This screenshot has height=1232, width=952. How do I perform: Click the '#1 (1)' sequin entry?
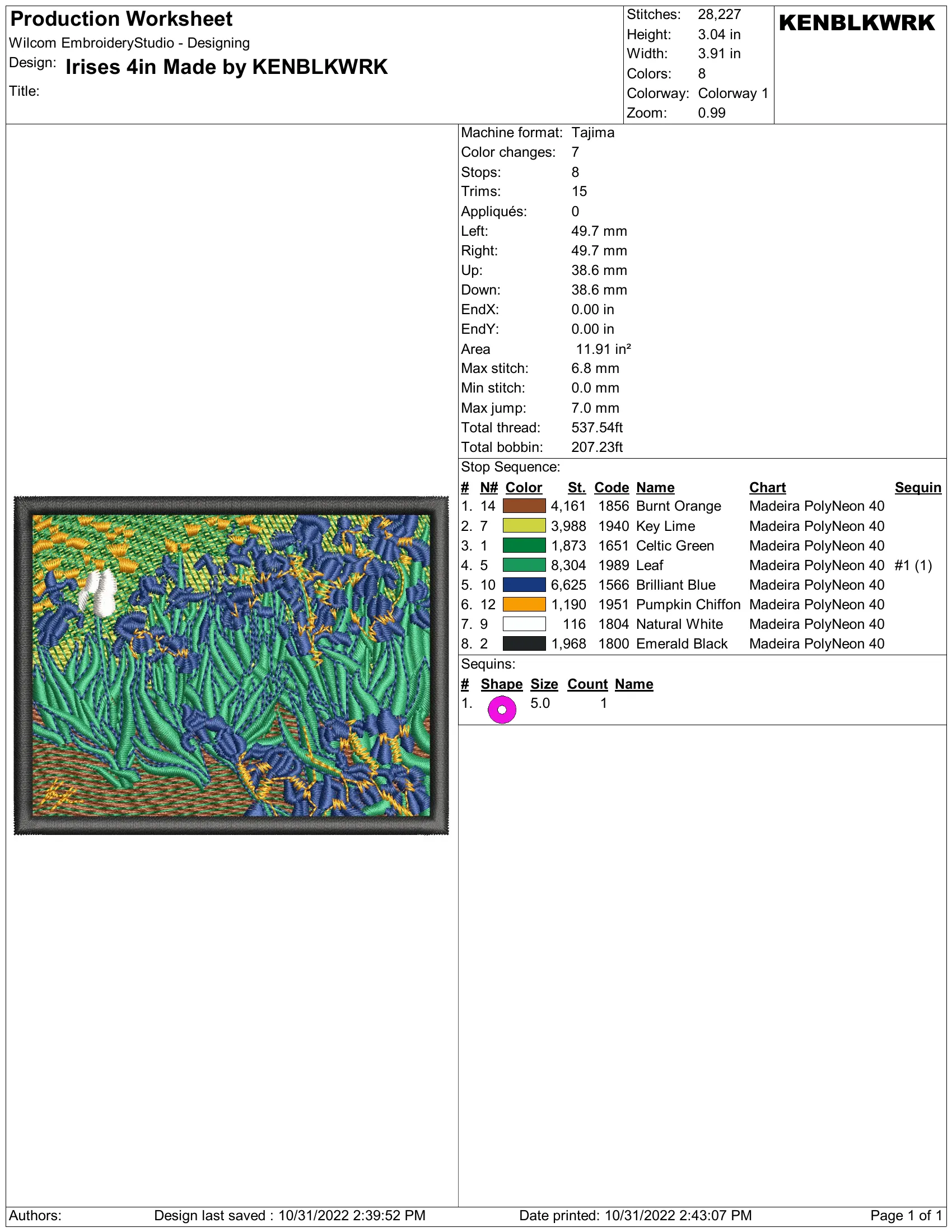[x=913, y=565]
